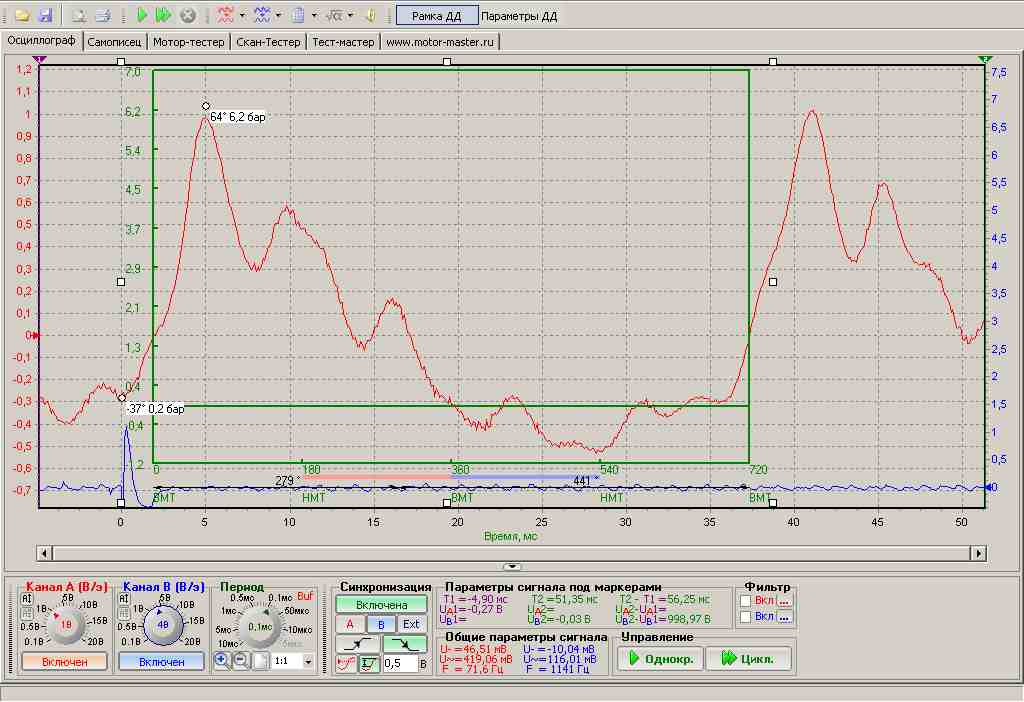The image size is (1024, 702).
Task: Expand the panel using the small down-arrow handle
Action: pos(512,566)
